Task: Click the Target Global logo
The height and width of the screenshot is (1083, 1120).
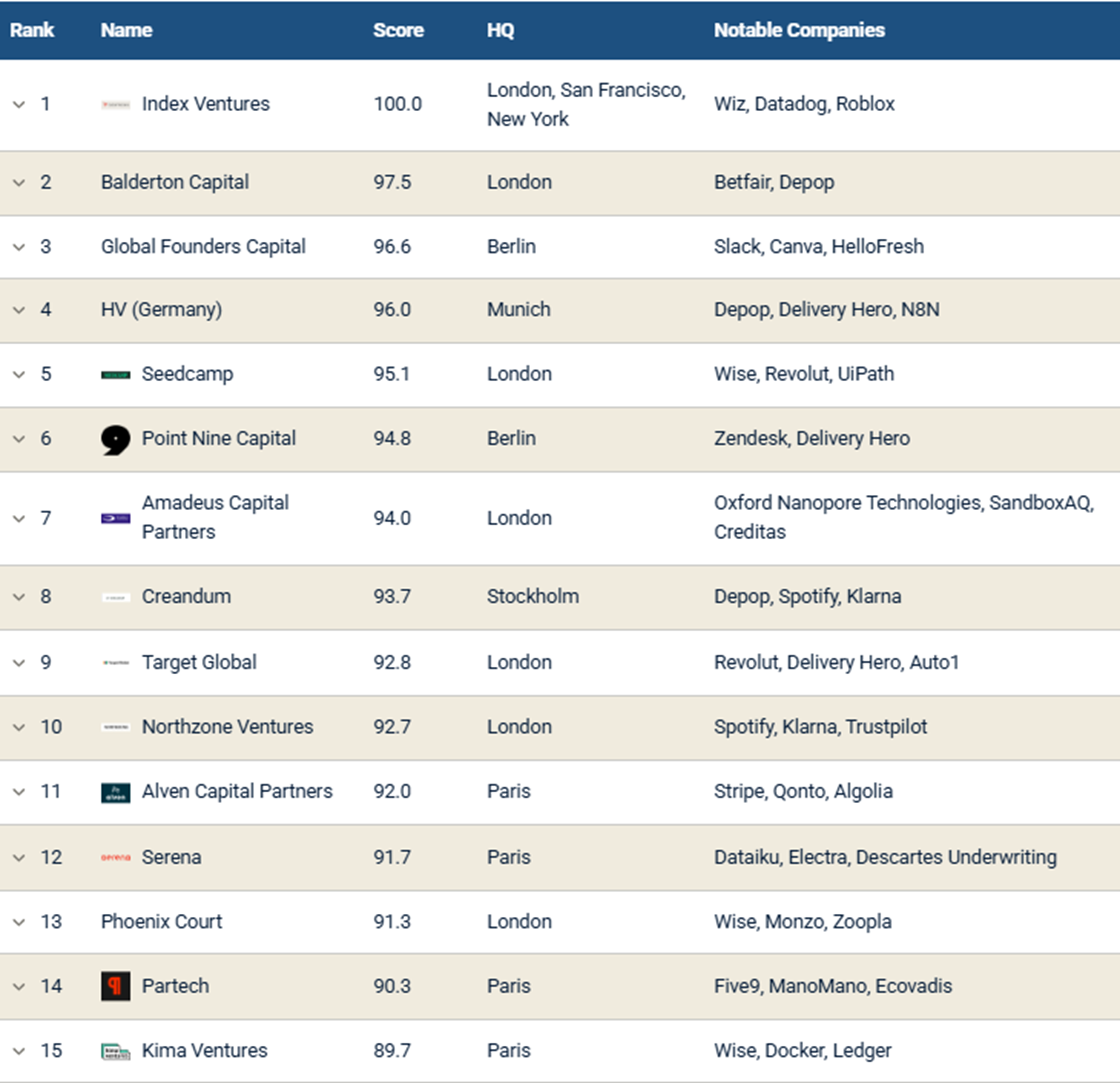Action: pos(115,663)
